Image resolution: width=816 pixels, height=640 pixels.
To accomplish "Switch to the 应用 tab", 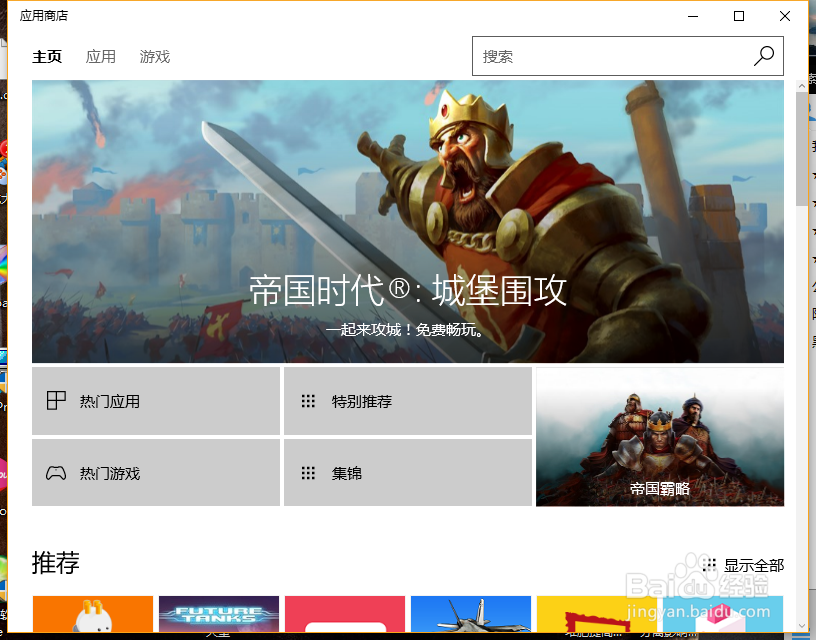I will click(100, 56).
